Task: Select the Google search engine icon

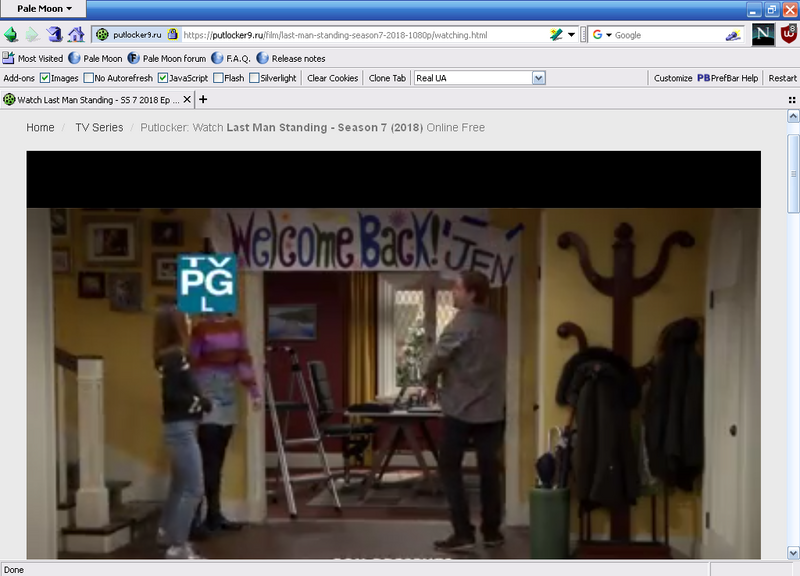Action: tap(597, 35)
